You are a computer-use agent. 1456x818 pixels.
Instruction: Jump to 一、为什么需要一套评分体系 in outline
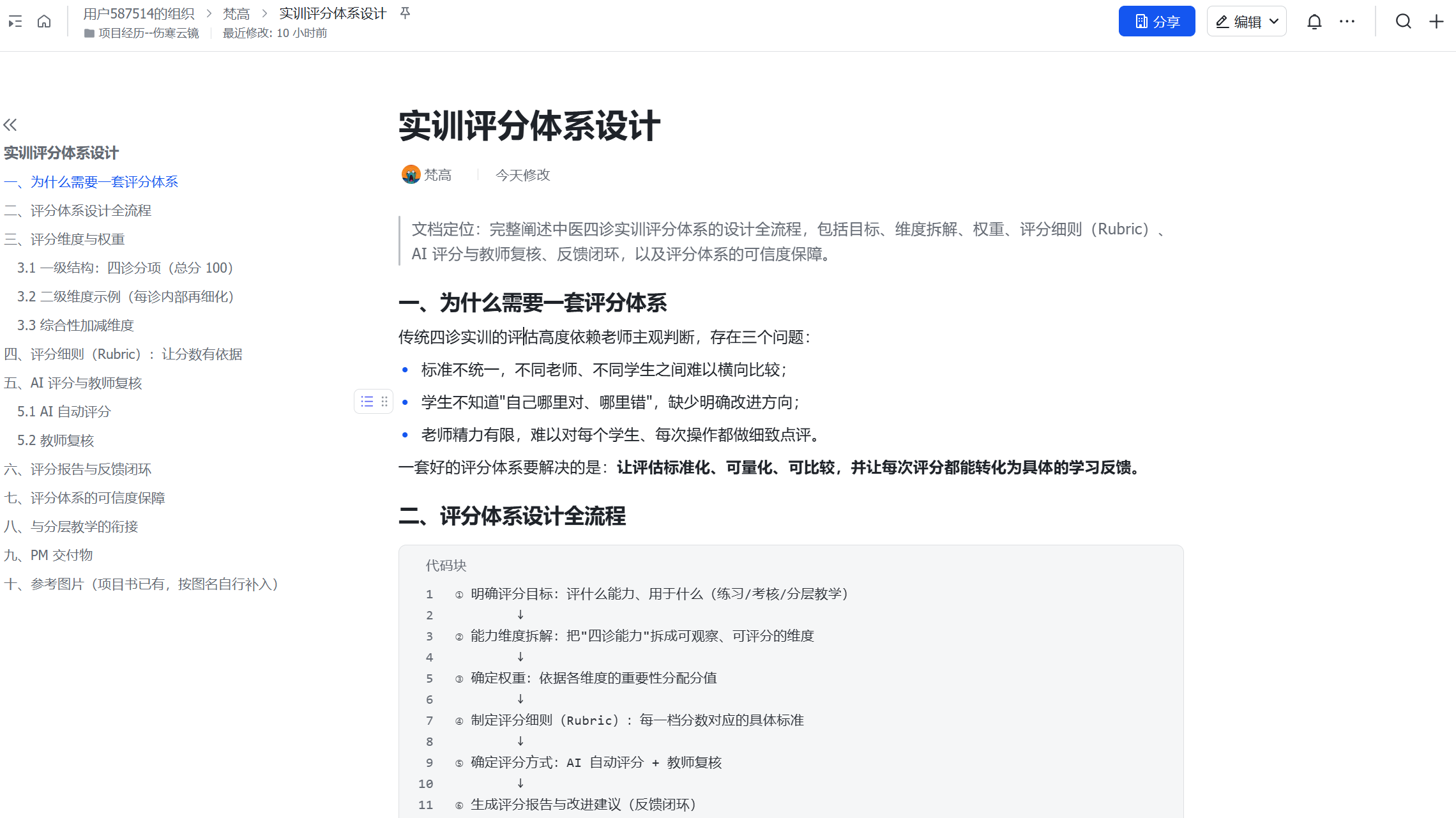tap(91, 182)
